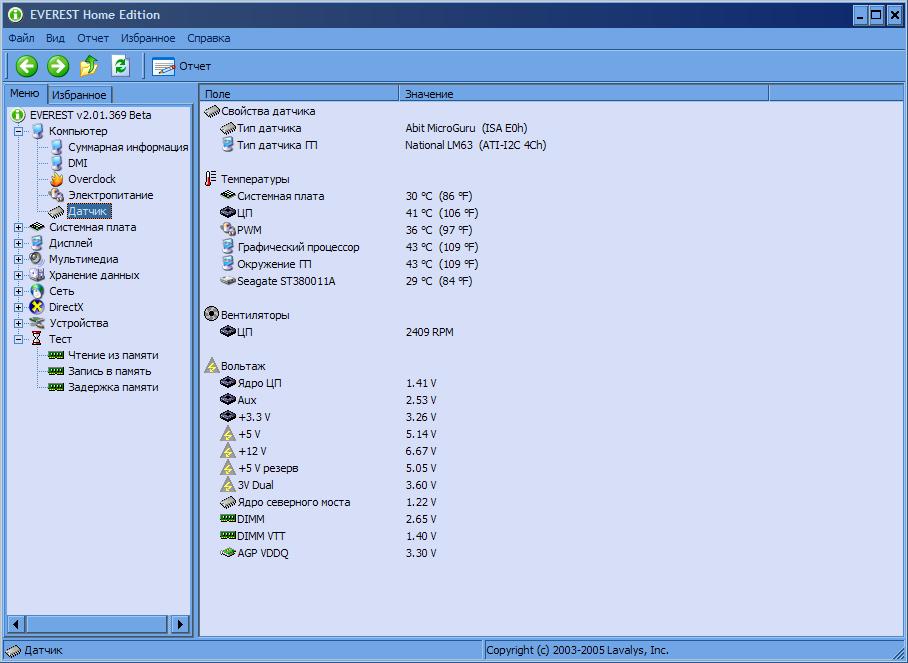Expand the Устройства tree node

pyautogui.click(x=19, y=323)
